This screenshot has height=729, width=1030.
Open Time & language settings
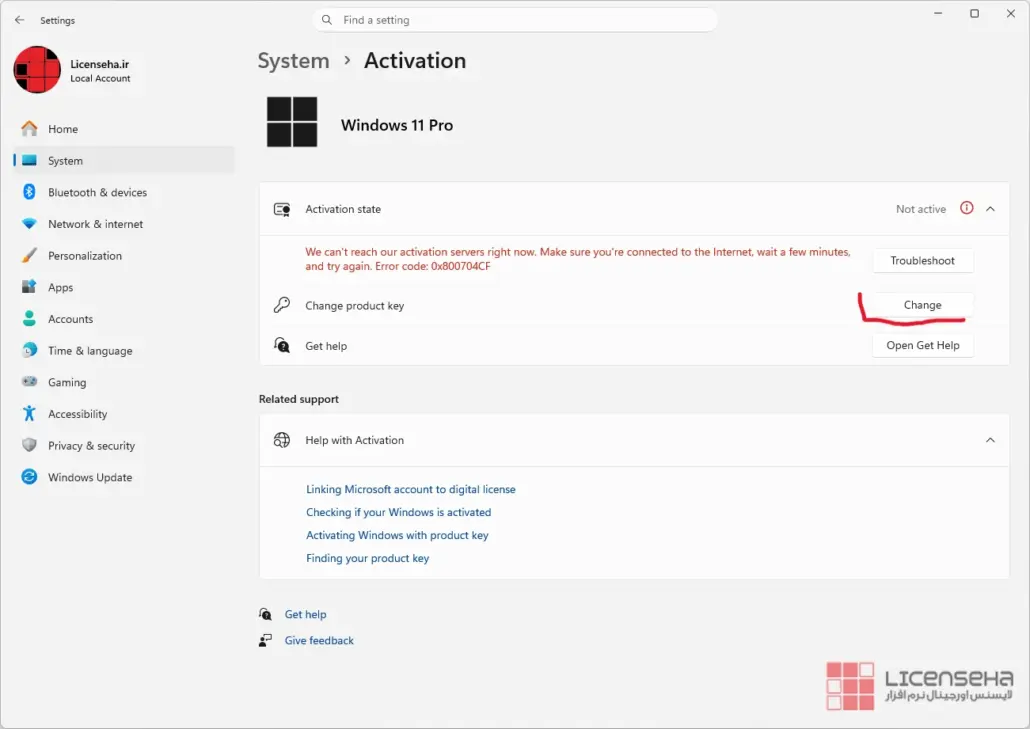(x=123, y=350)
